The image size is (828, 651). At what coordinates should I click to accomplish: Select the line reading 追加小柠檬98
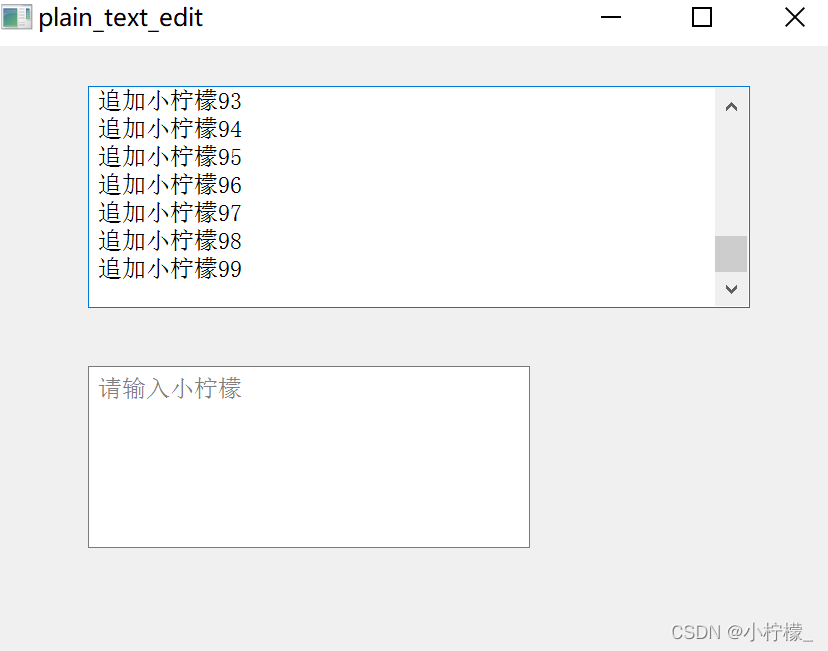point(169,240)
